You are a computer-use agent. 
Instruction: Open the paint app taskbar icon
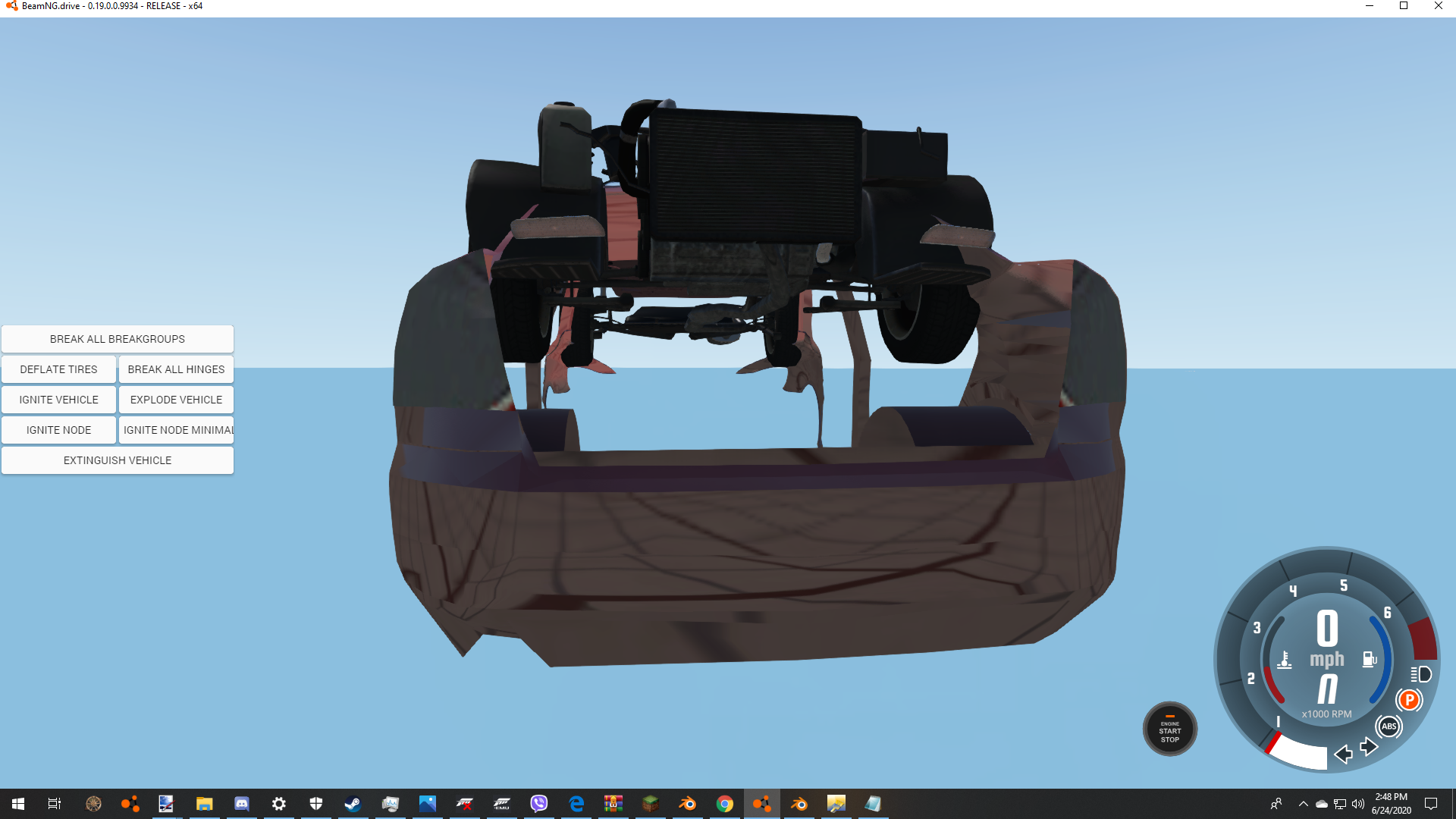click(x=166, y=804)
